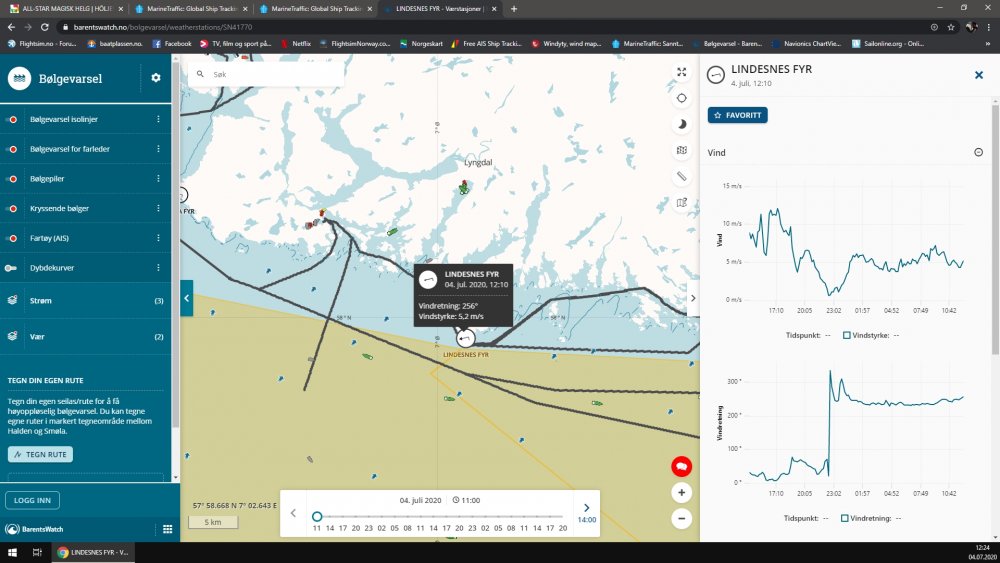Open the Facebook bookmark

(x=172, y=44)
